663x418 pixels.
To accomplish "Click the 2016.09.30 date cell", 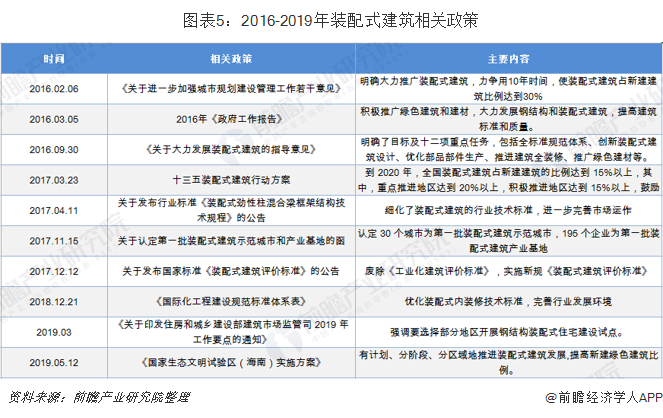I will [x=53, y=149].
